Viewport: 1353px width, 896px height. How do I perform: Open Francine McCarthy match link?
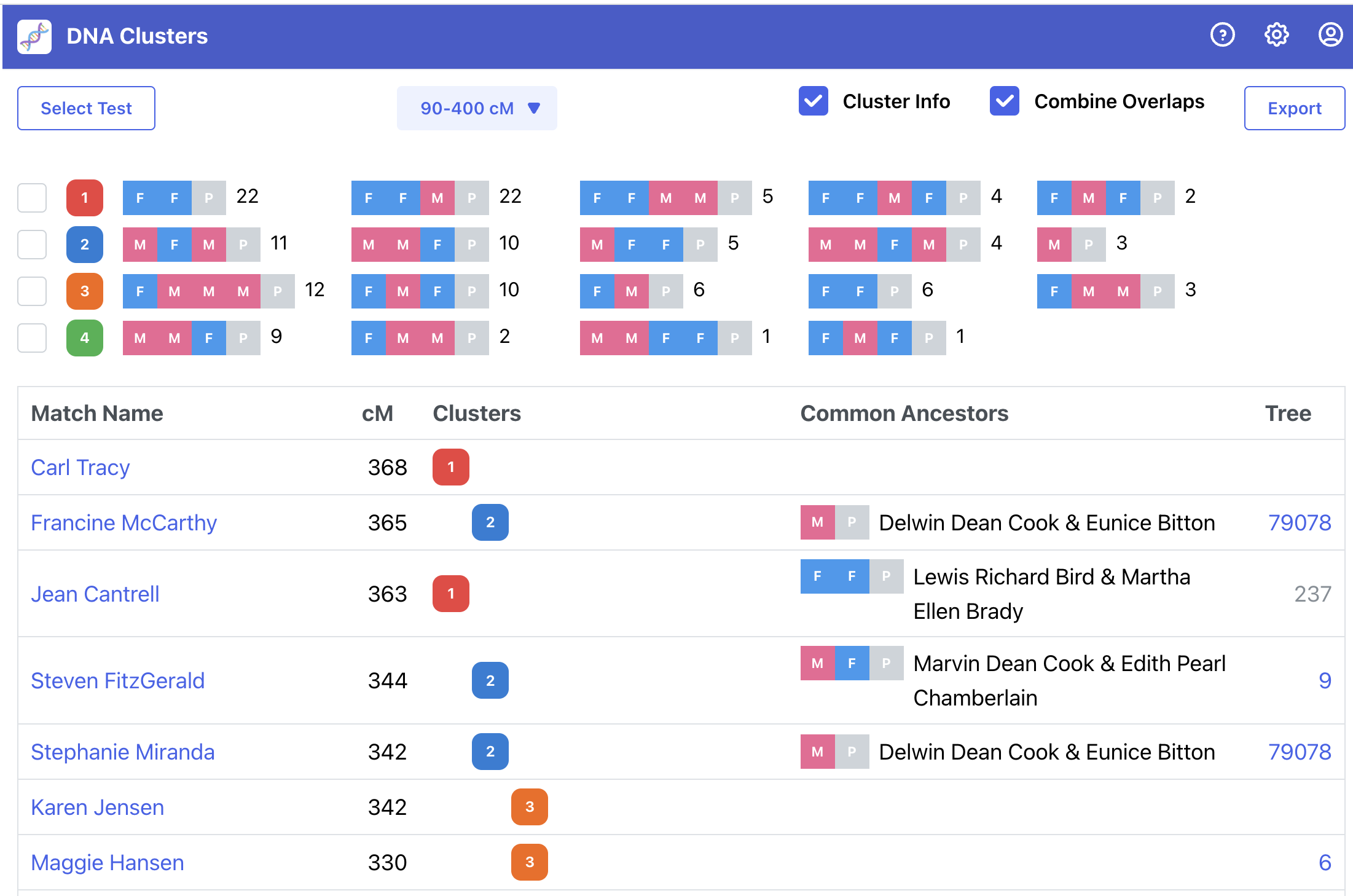tap(124, 523)
